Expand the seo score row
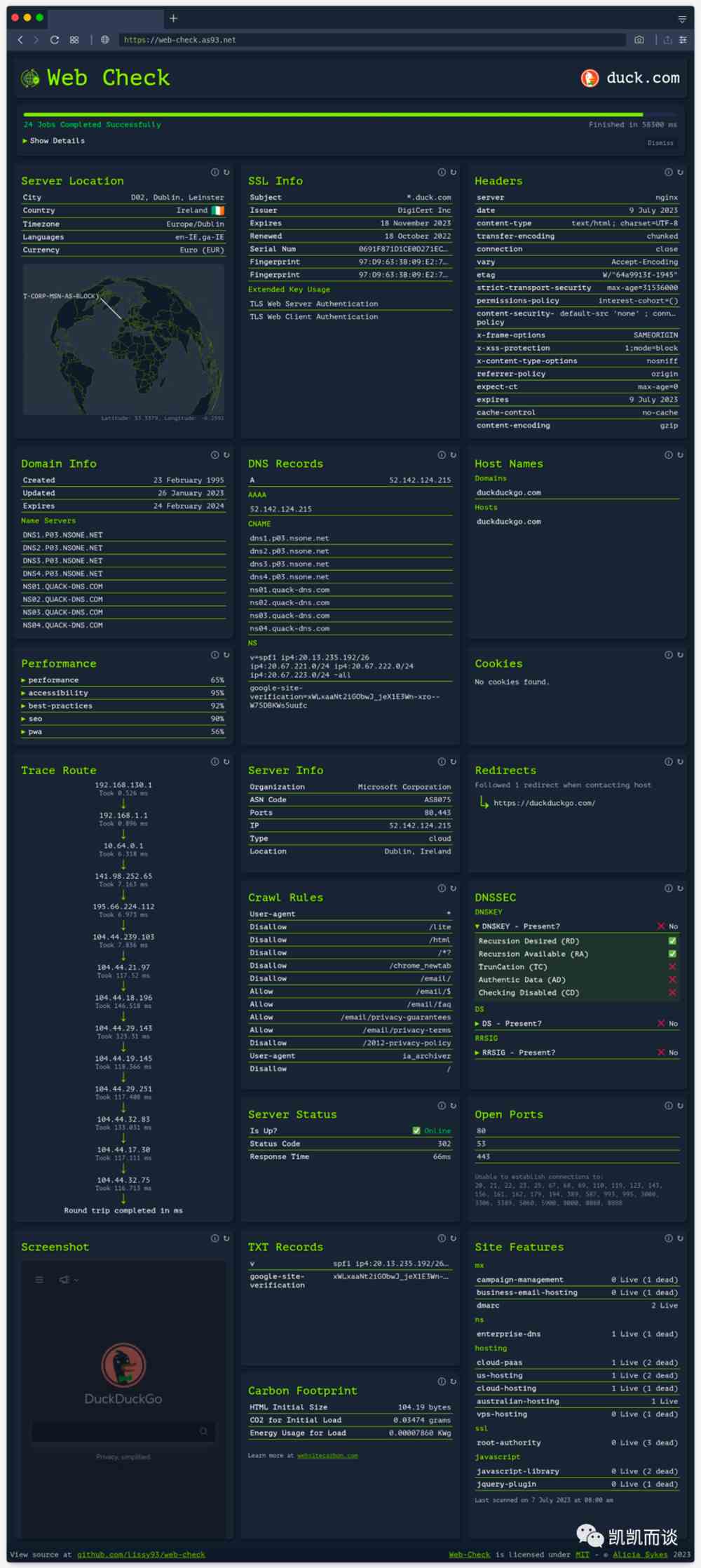This screenshot has height=1568, width=701. 123,719
